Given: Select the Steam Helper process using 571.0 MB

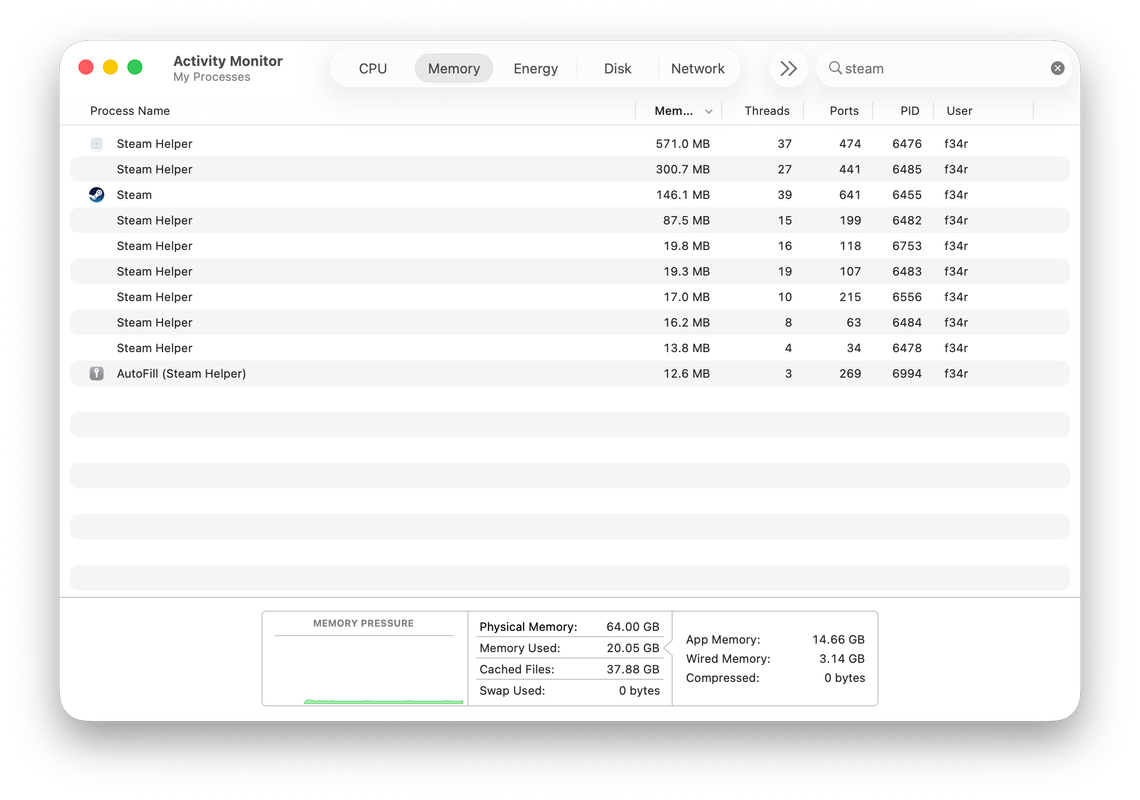Looking at the screenshot, I should pos(570,144).
